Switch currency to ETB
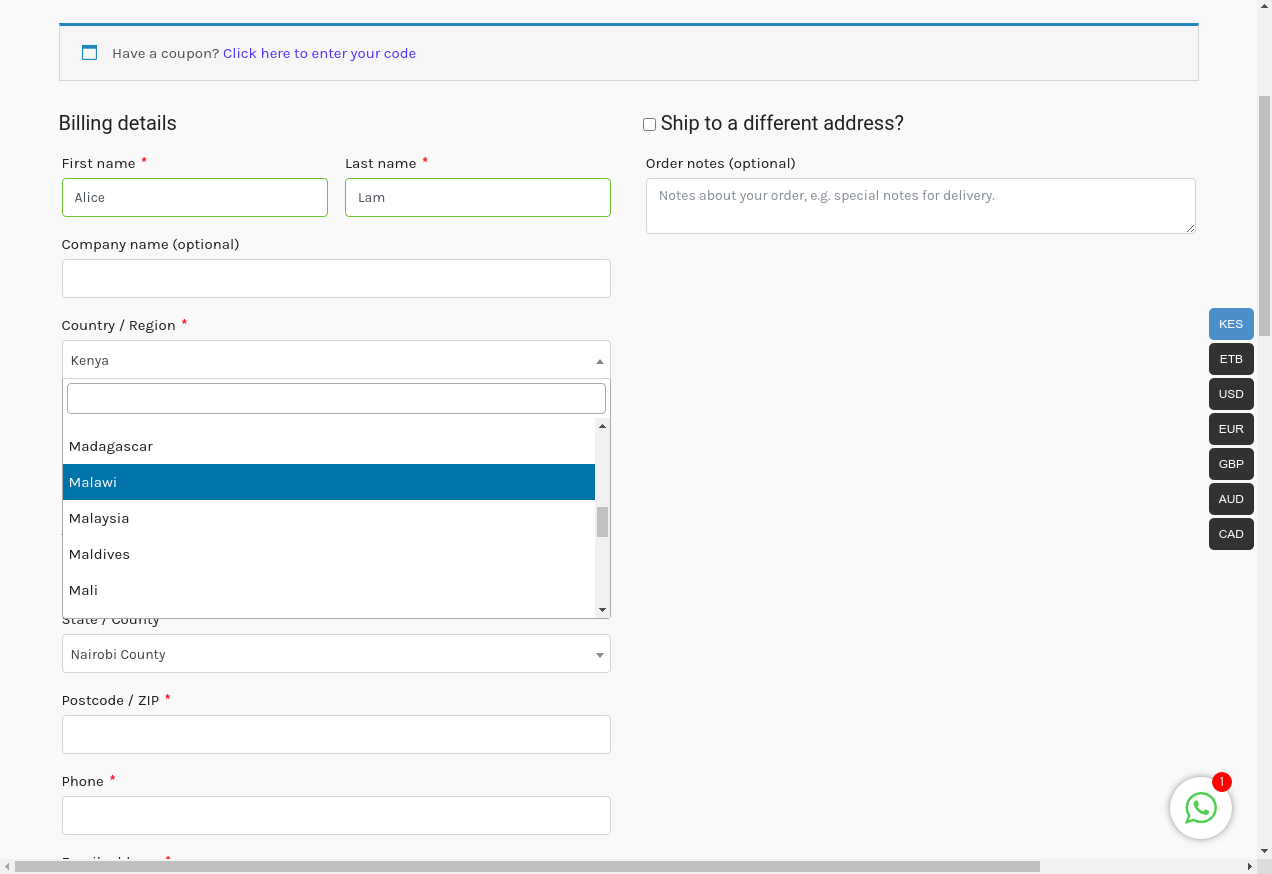The width and height of the screenshot is (1272, 874). 1230,359
